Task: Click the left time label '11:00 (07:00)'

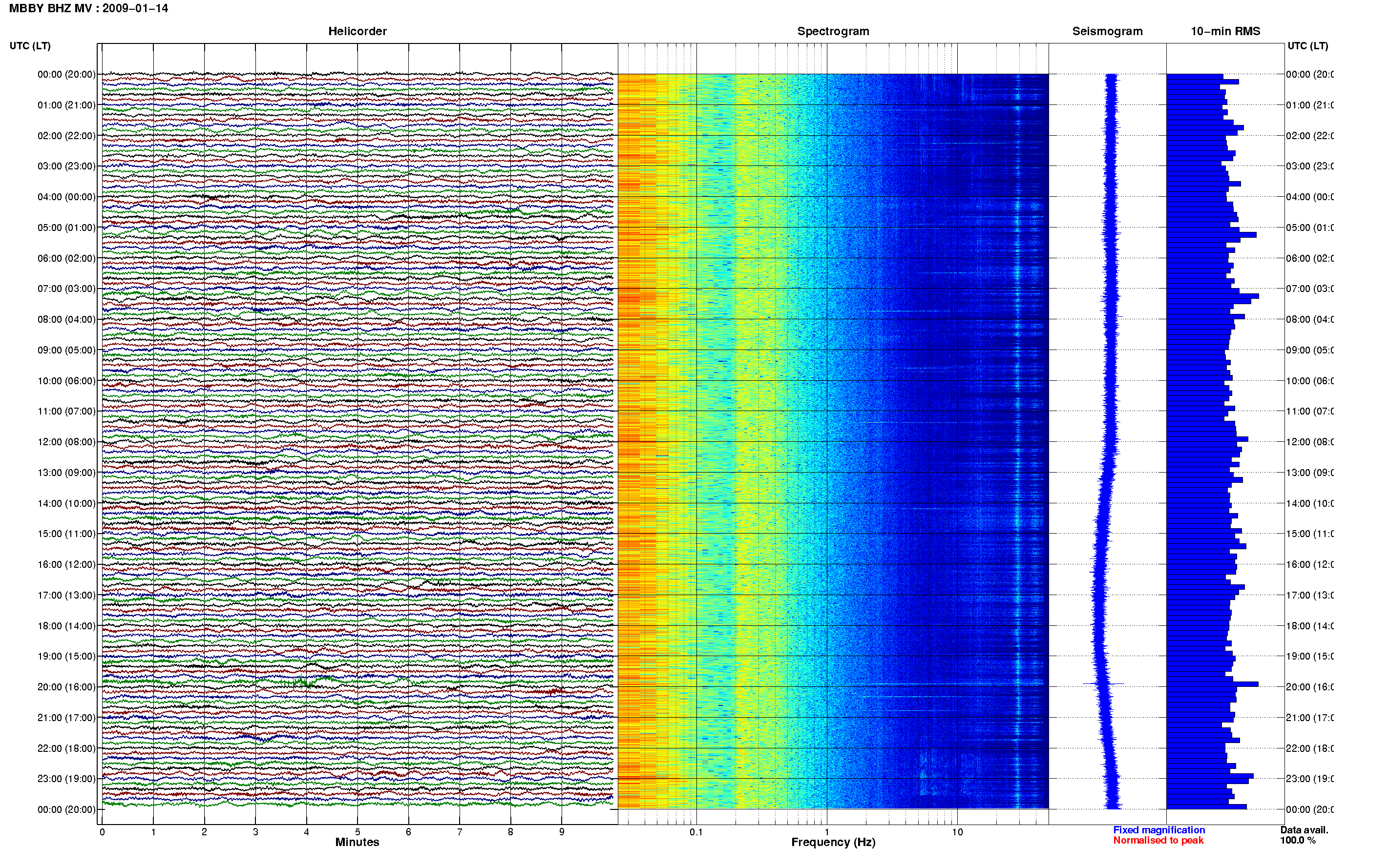Action: tap(66, 411)
